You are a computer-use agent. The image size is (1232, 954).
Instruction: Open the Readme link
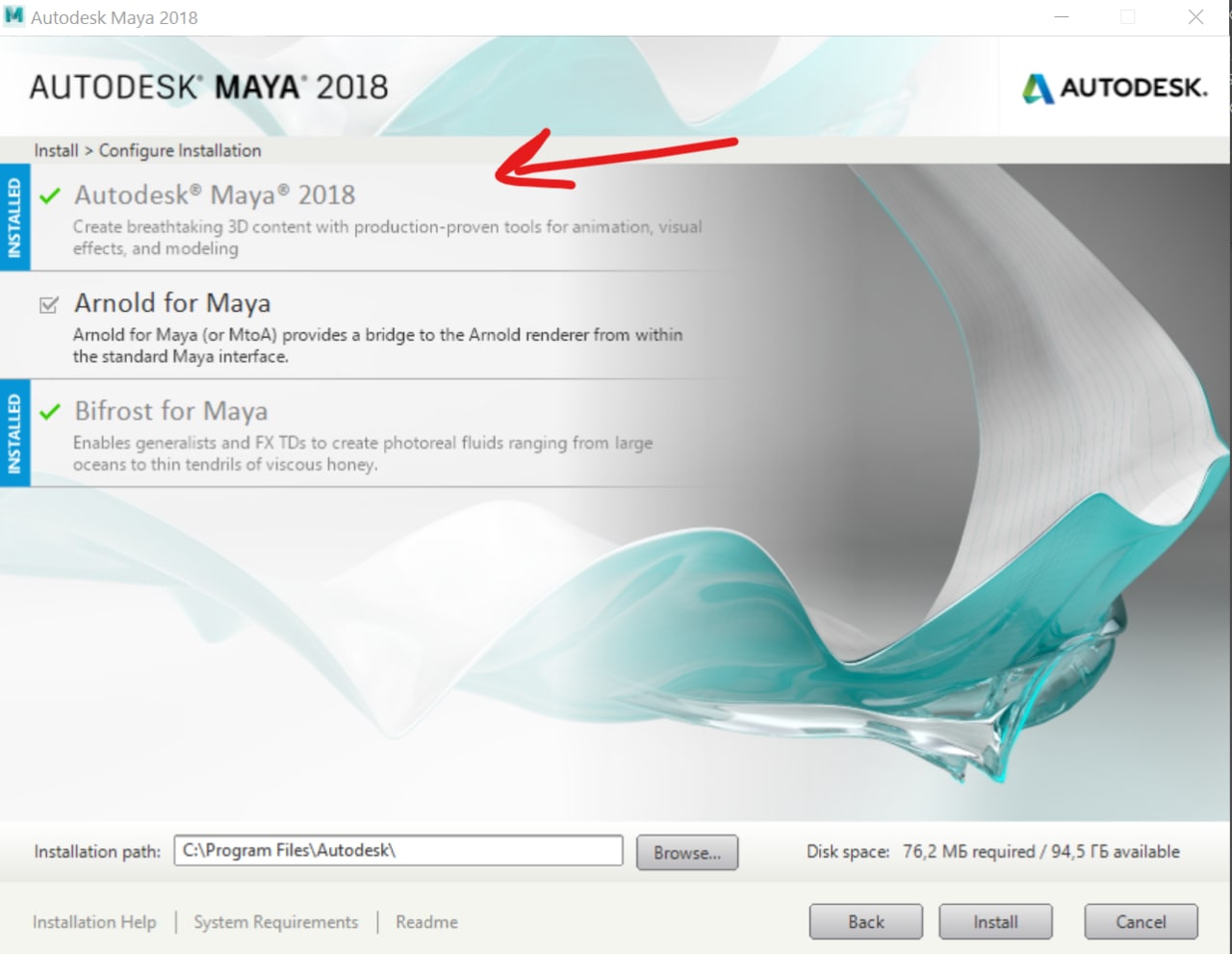coord(426,922)
